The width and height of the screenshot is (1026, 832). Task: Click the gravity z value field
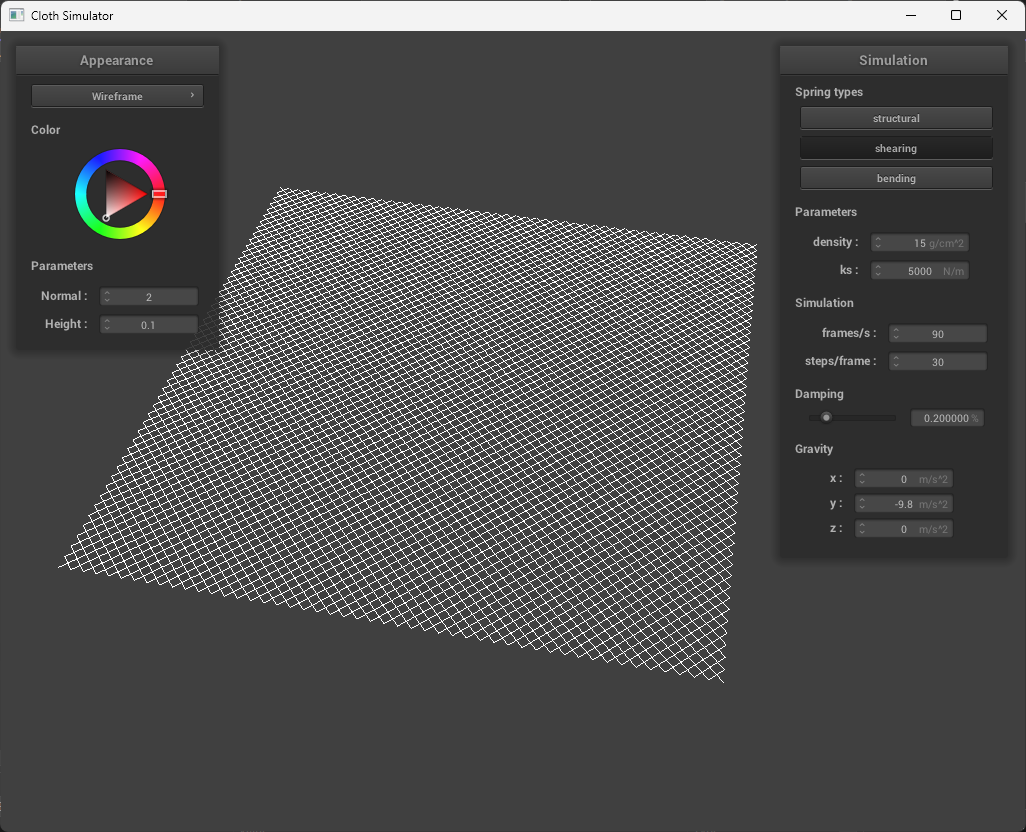pos(903,529)
